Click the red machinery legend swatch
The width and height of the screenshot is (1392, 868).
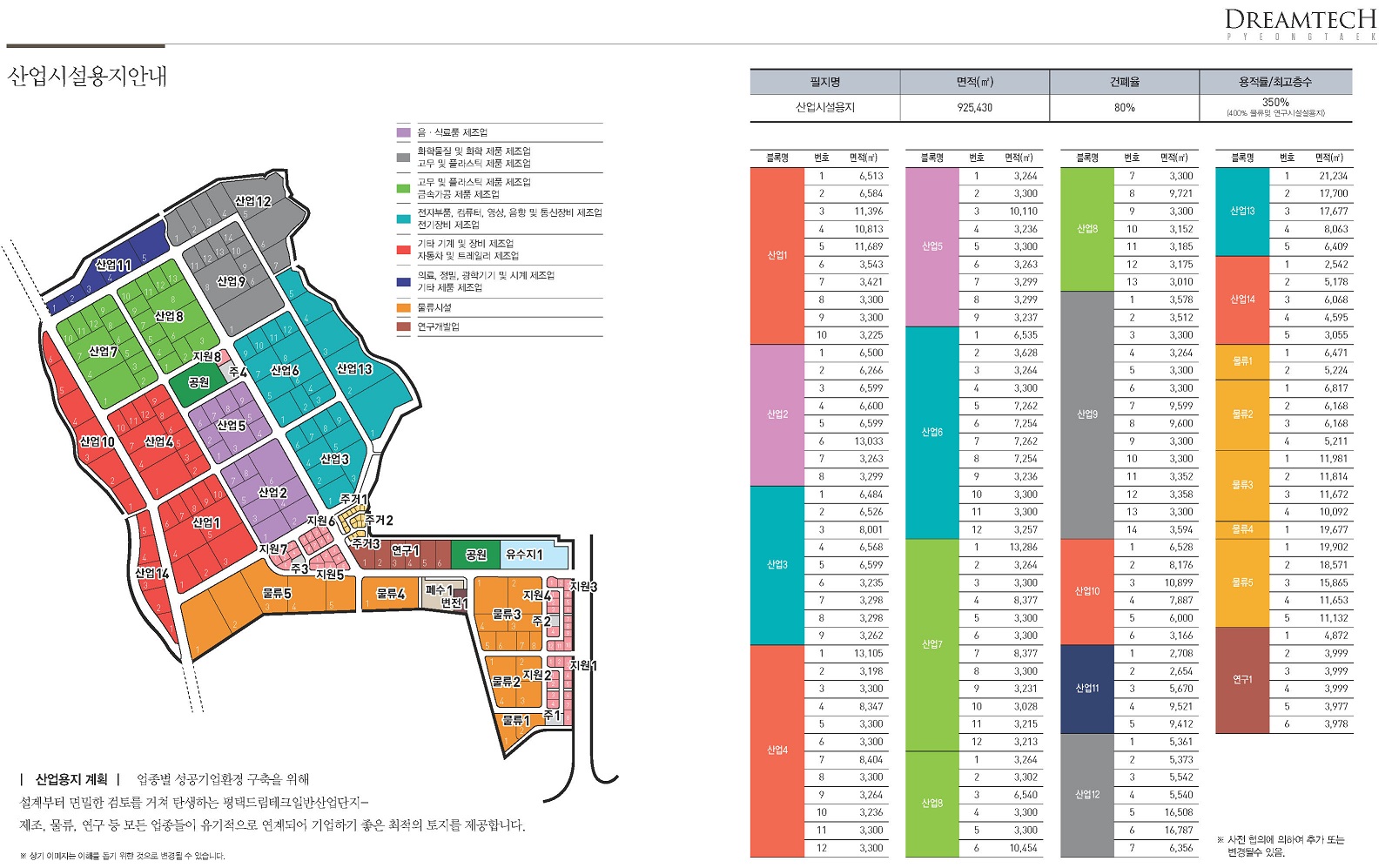pyautogui.click(x=403, y=250)
